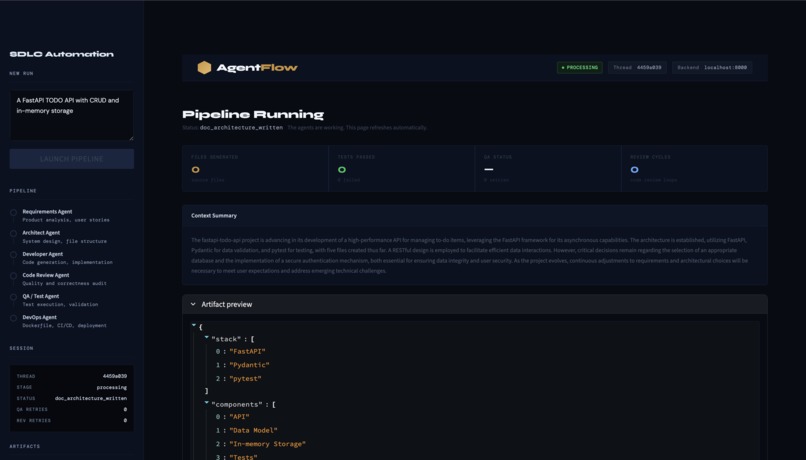806x460 pixels.
Task: Click the Launch Pipeline button
Action: [71, 159]
